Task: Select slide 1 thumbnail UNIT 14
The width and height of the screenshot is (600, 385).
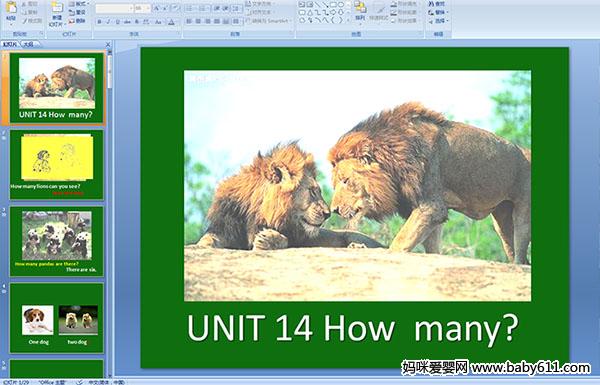Action: [57, 88]
